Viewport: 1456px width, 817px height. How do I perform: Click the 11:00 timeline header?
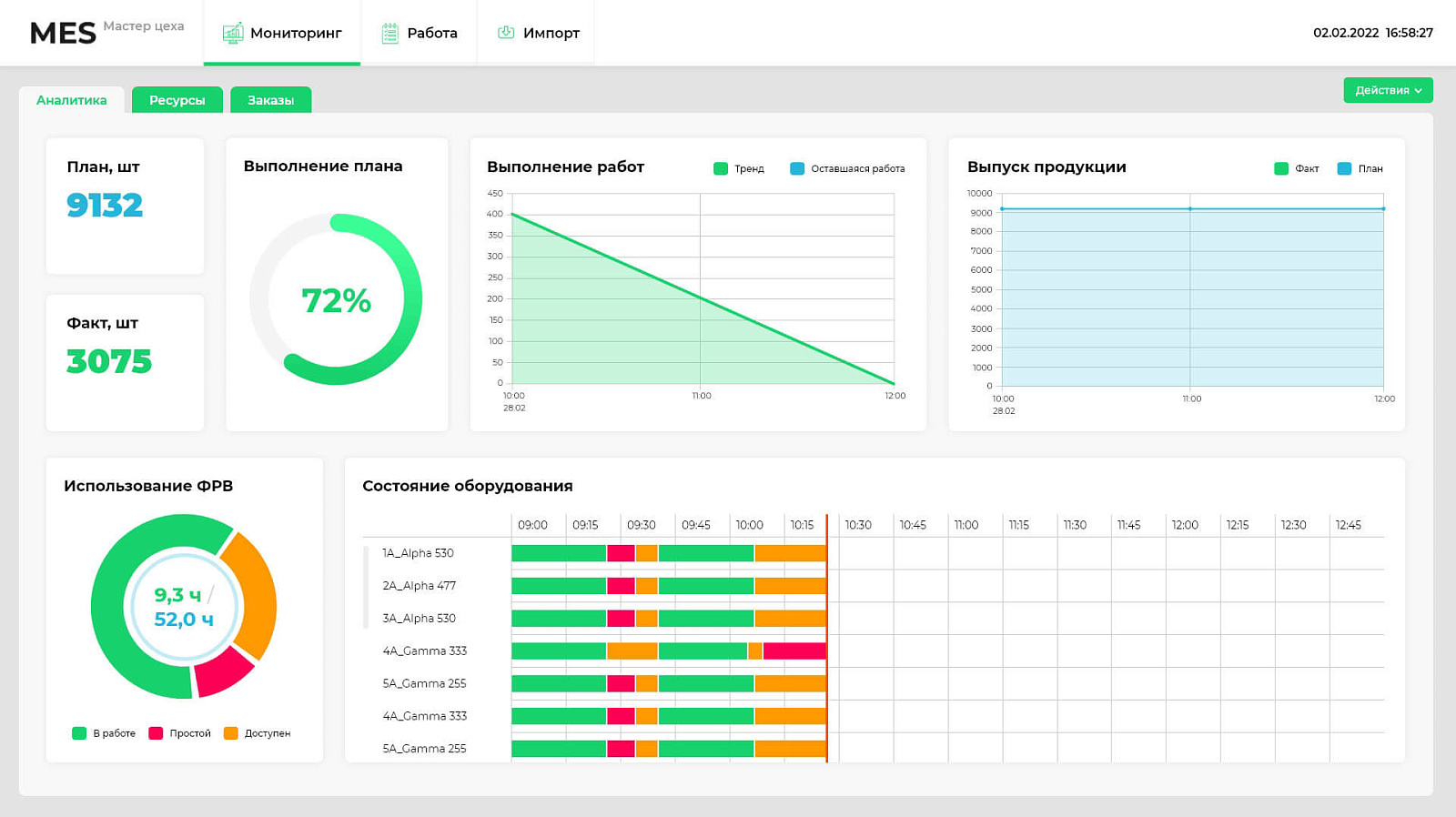click(966, 525)
